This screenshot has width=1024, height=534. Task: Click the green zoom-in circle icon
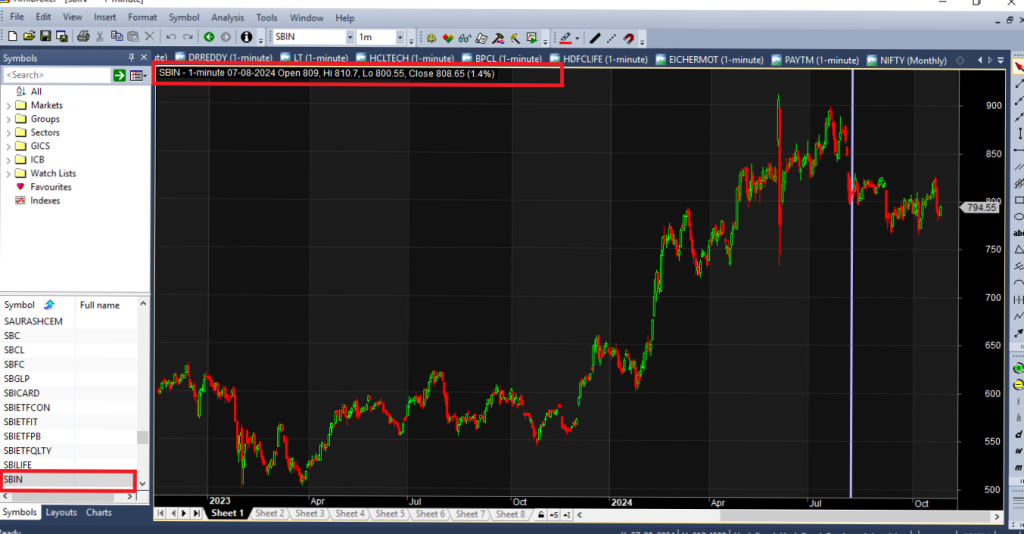pos(1018,368)
